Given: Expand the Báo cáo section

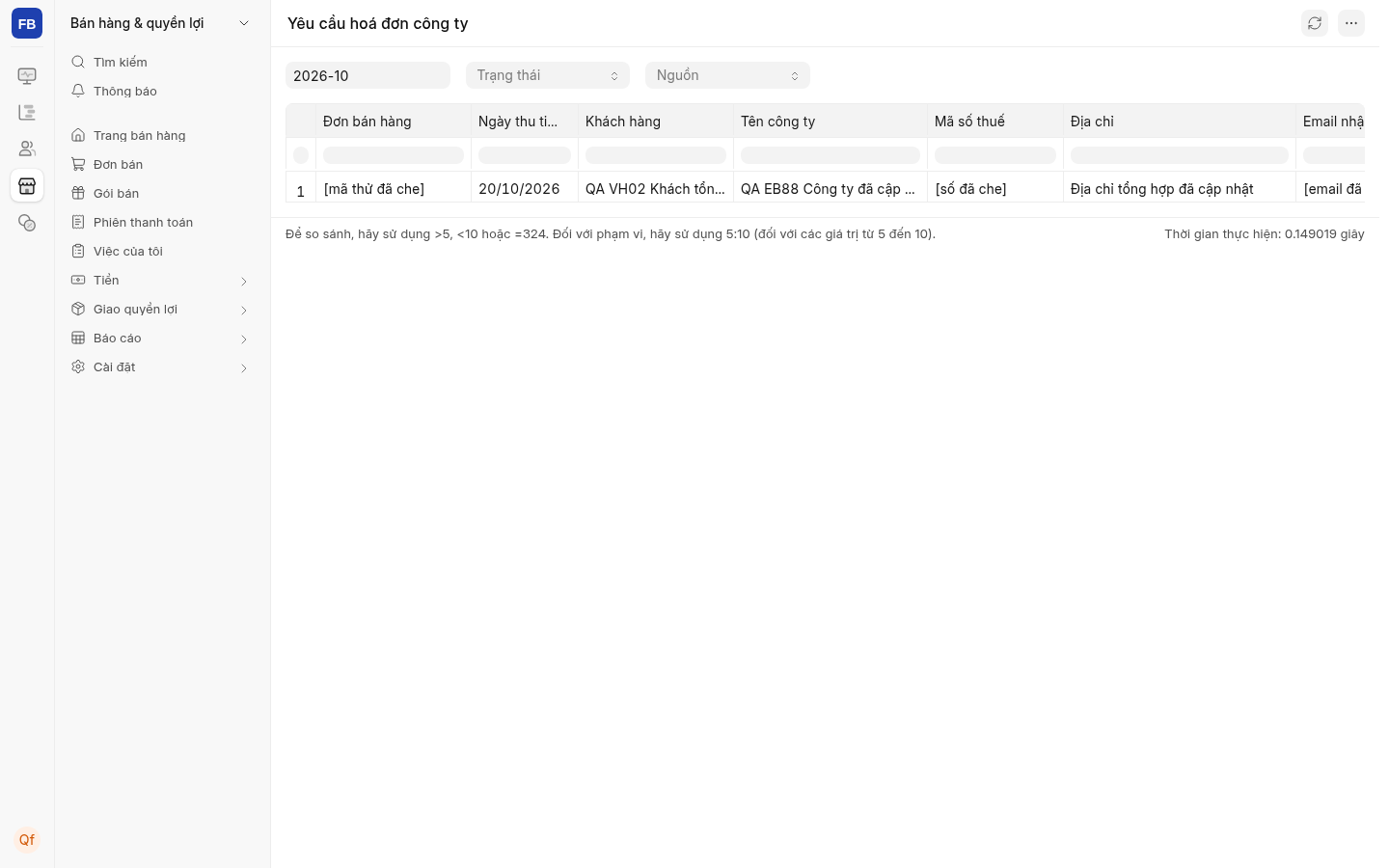Looking at the screenshot, I should [x=162, y=338].
